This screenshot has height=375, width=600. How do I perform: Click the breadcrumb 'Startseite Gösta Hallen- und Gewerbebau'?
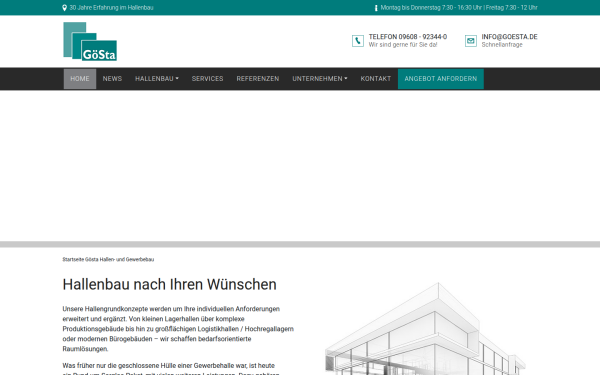point(108,259)
